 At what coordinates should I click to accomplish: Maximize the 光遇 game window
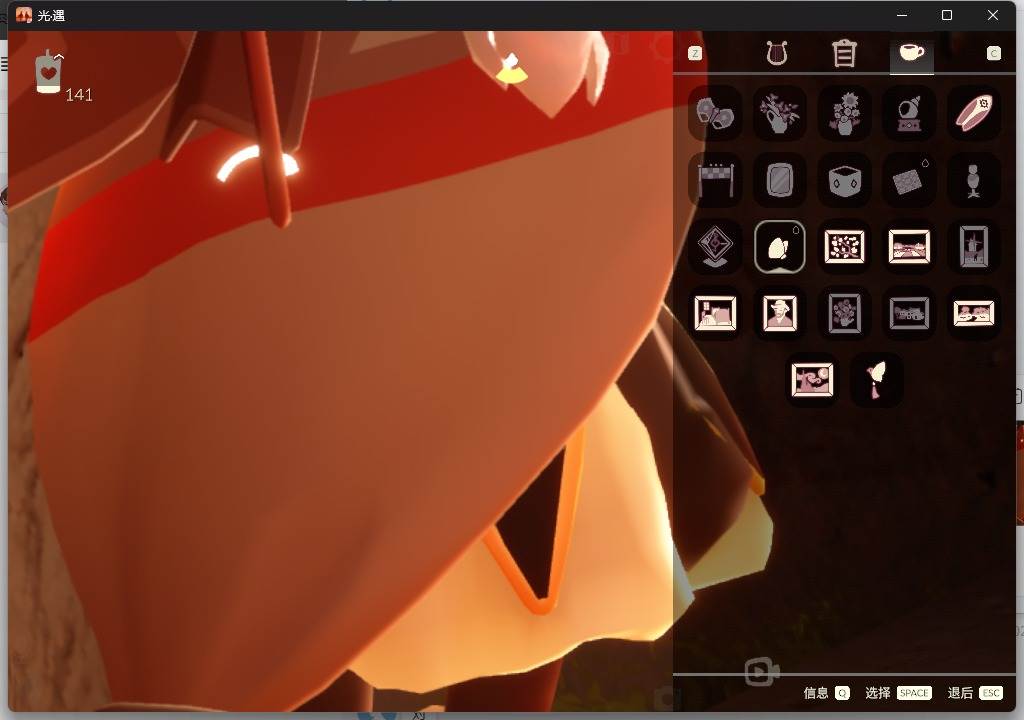click(x=947, y=15)
